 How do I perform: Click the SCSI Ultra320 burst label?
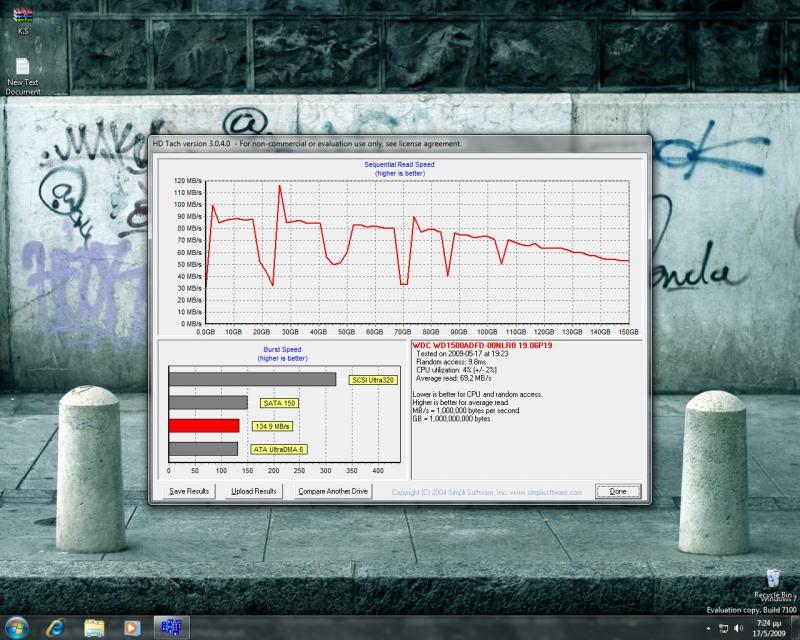(373, 380)
